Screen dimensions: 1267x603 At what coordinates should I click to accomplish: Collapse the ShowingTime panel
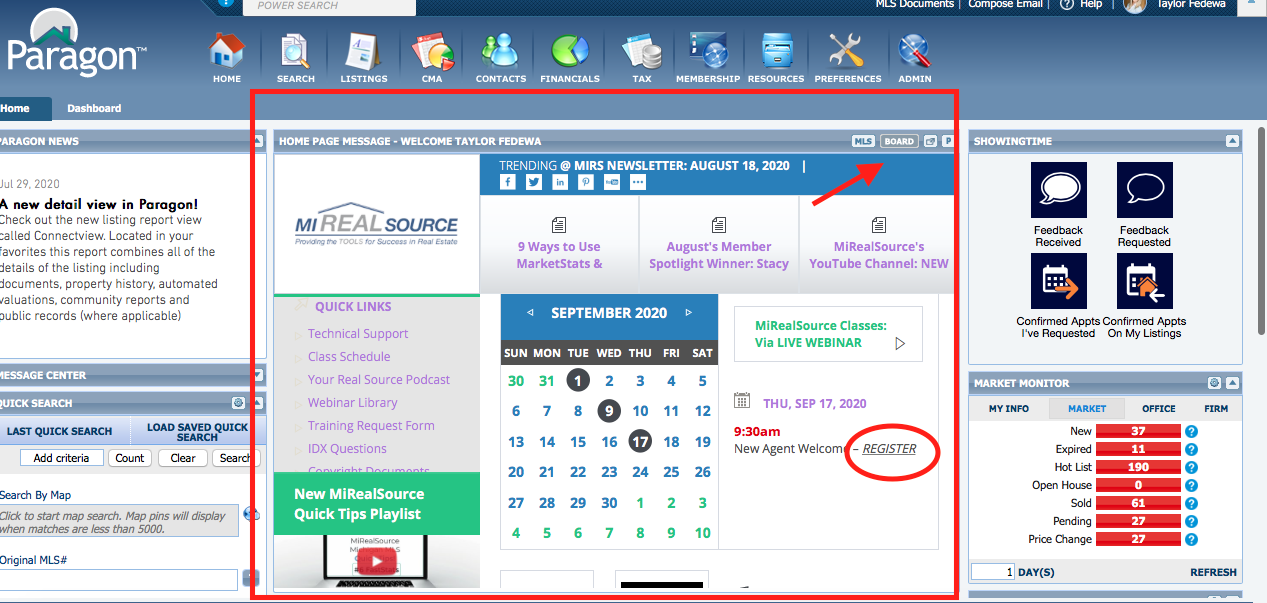pos(1232,142)
